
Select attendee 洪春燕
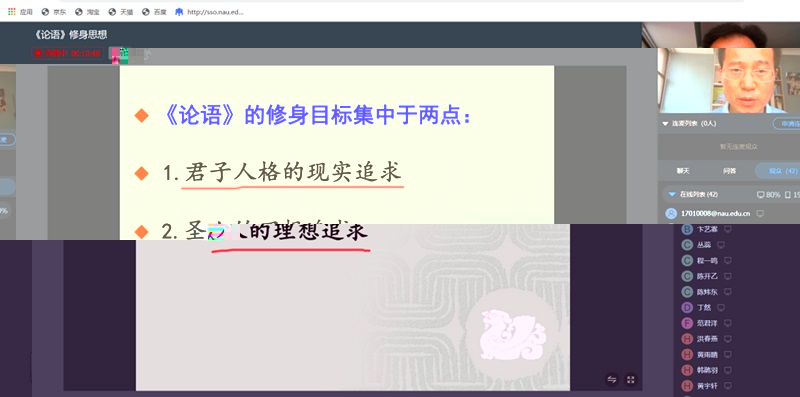pyautogui.click(x=707, y=339)
